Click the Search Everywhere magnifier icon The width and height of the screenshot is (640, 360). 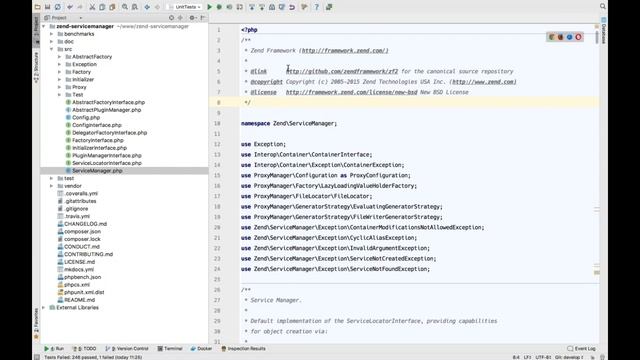[x=603, y=6]
